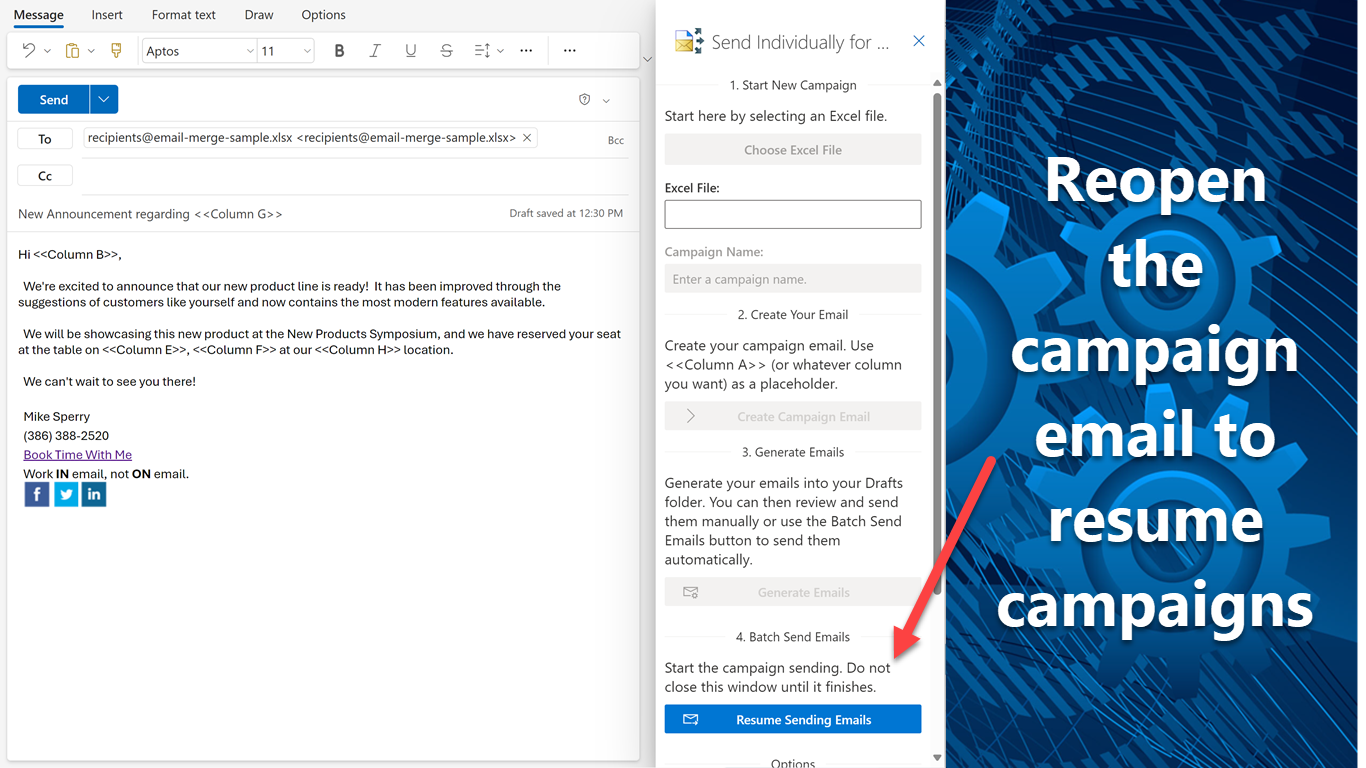Open the Format text tab
The width and height of the screenshot is (1366, 768).
pyautogui.click(x=184, y=15)
